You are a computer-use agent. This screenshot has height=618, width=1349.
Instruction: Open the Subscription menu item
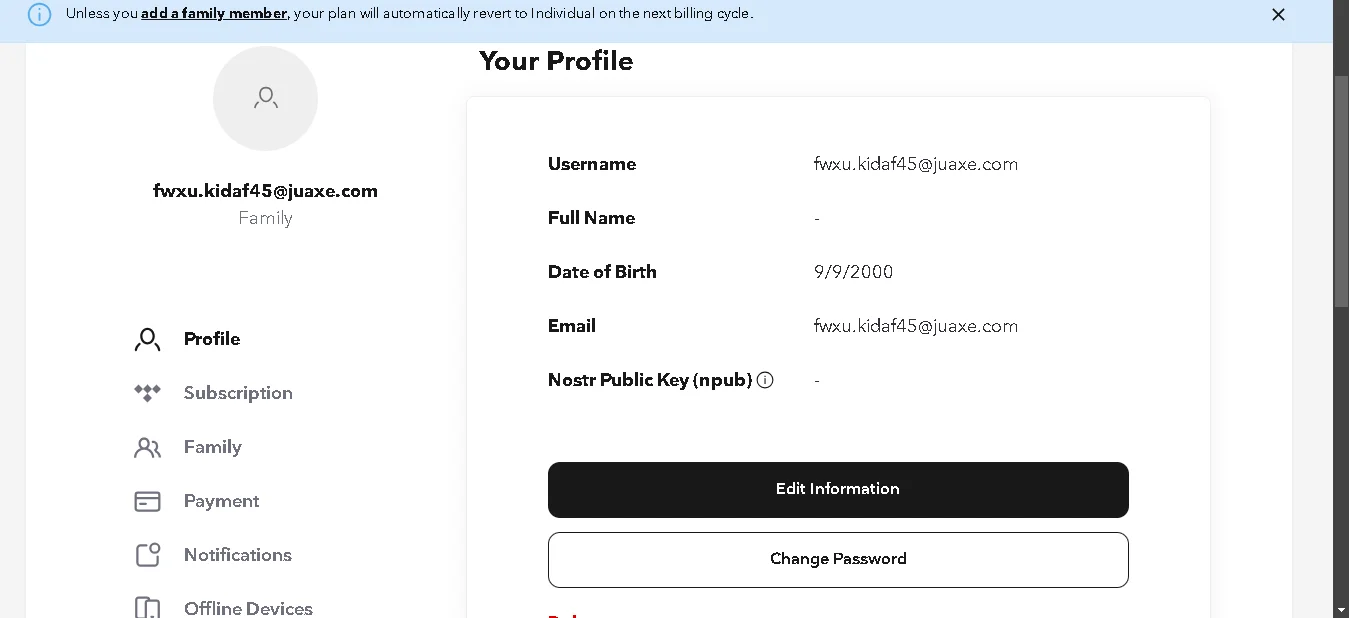[x=238, y=393]
